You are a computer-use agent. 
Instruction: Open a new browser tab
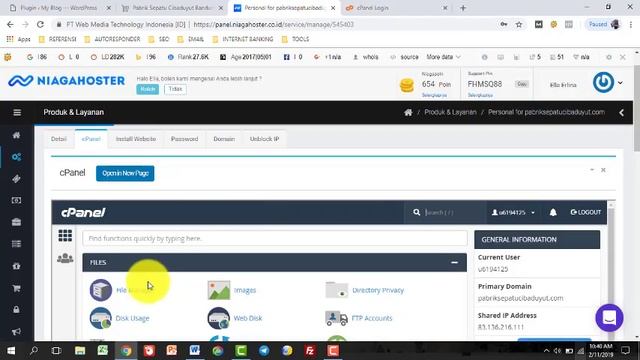(463, 8)
